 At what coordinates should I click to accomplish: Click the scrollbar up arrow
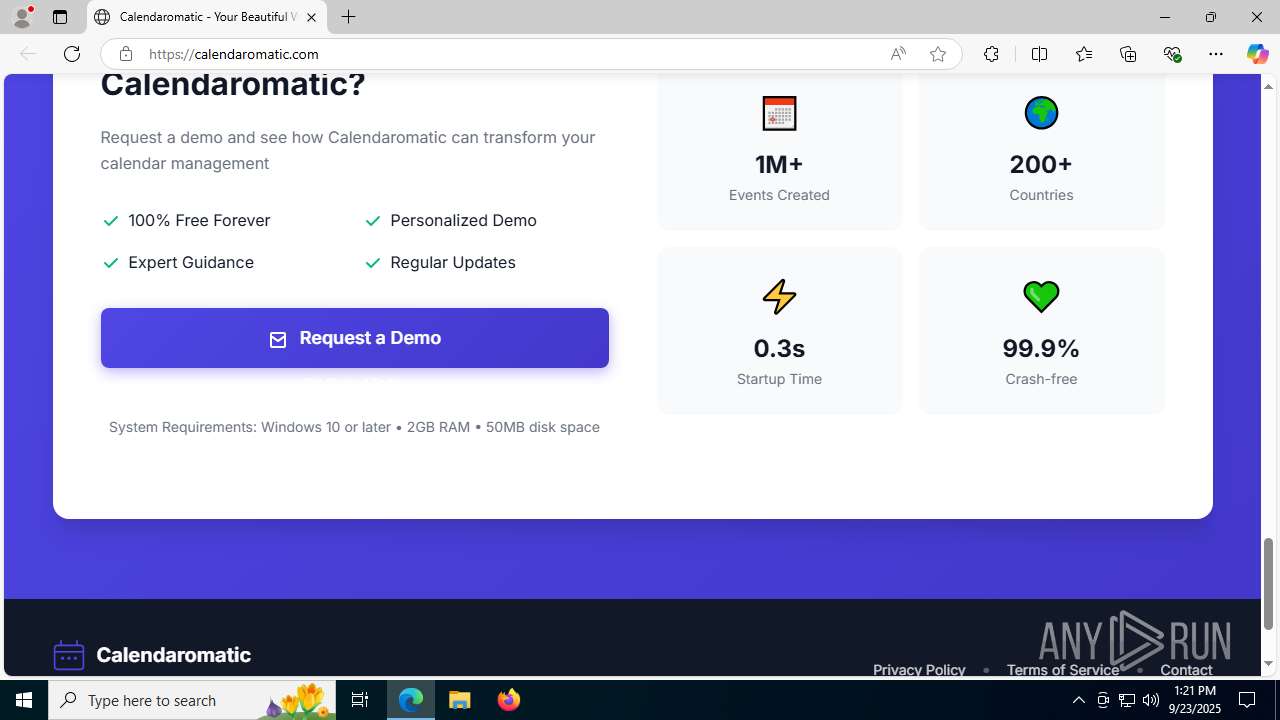tap(1268, 86)
